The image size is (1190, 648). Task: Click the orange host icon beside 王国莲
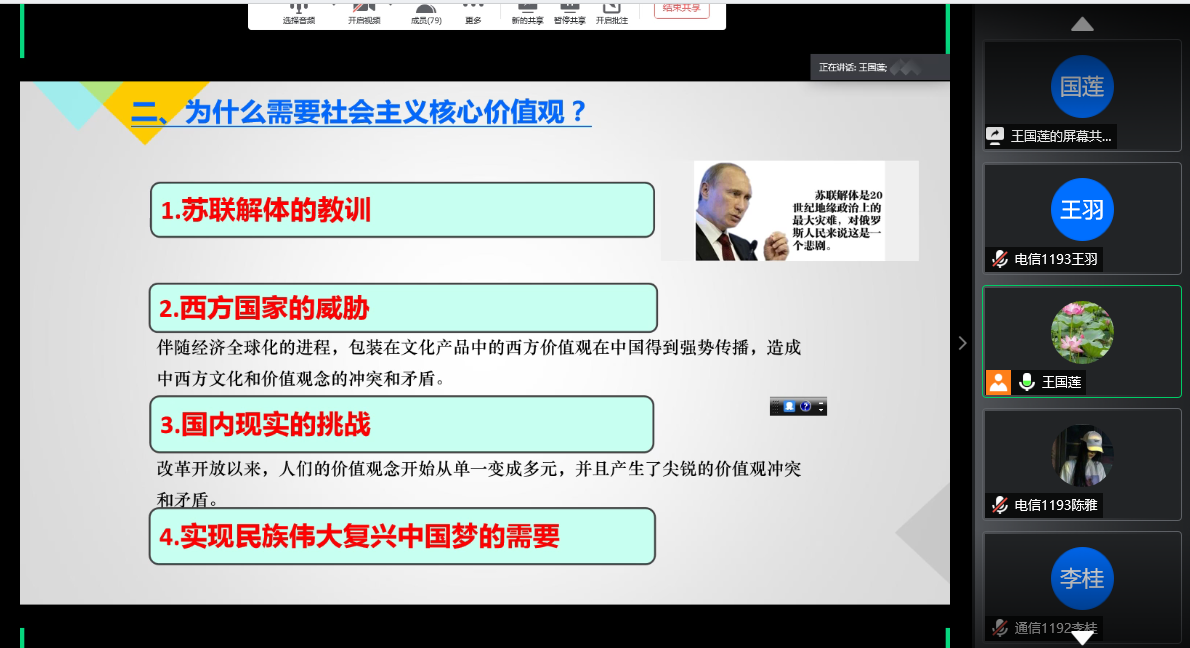pos(998,382)
